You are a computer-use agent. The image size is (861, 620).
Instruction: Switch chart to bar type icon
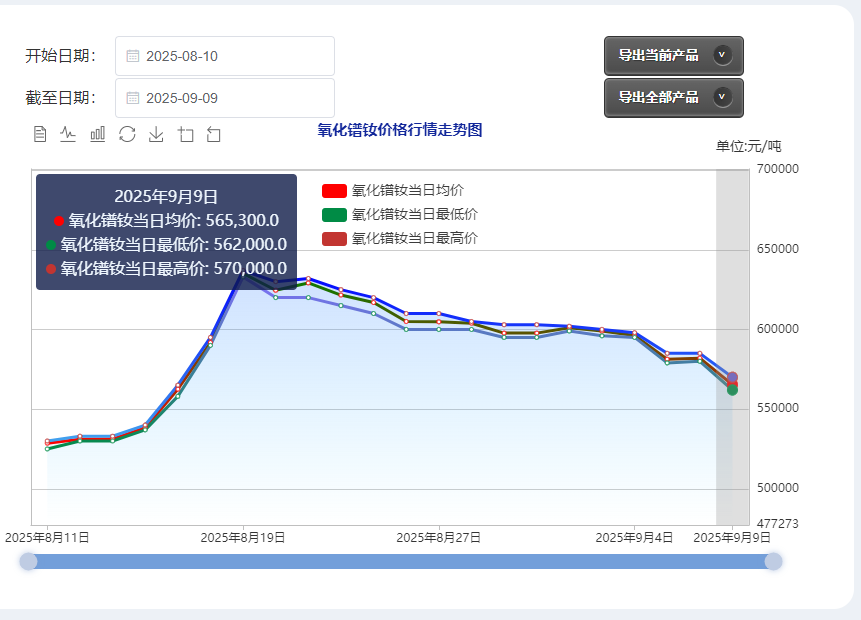98,134
